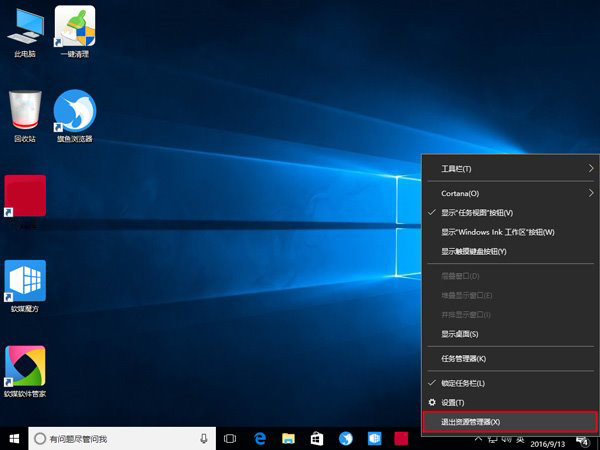Open the Action Center notification icon
This screenshot has width=600, height=450.
click(583, 442)
